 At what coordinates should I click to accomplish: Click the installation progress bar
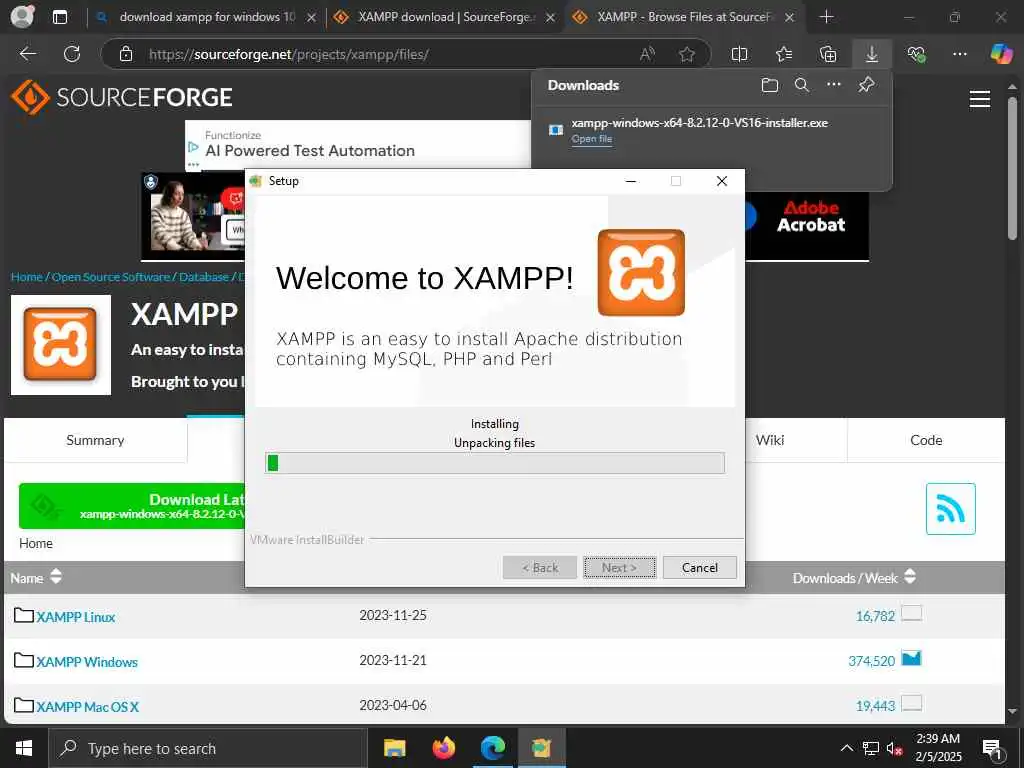point(494,463)
